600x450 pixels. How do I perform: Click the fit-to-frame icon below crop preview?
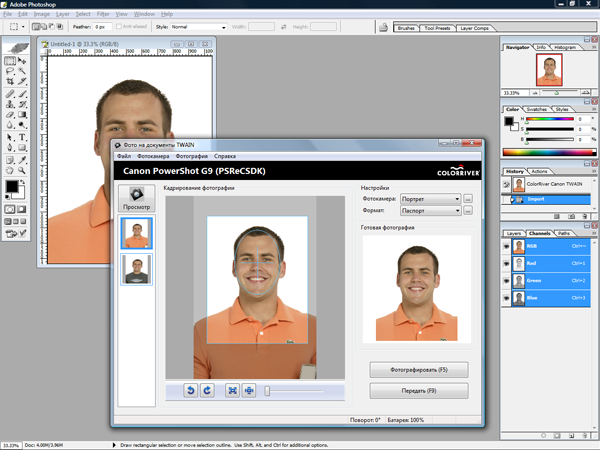click(232, 390)
